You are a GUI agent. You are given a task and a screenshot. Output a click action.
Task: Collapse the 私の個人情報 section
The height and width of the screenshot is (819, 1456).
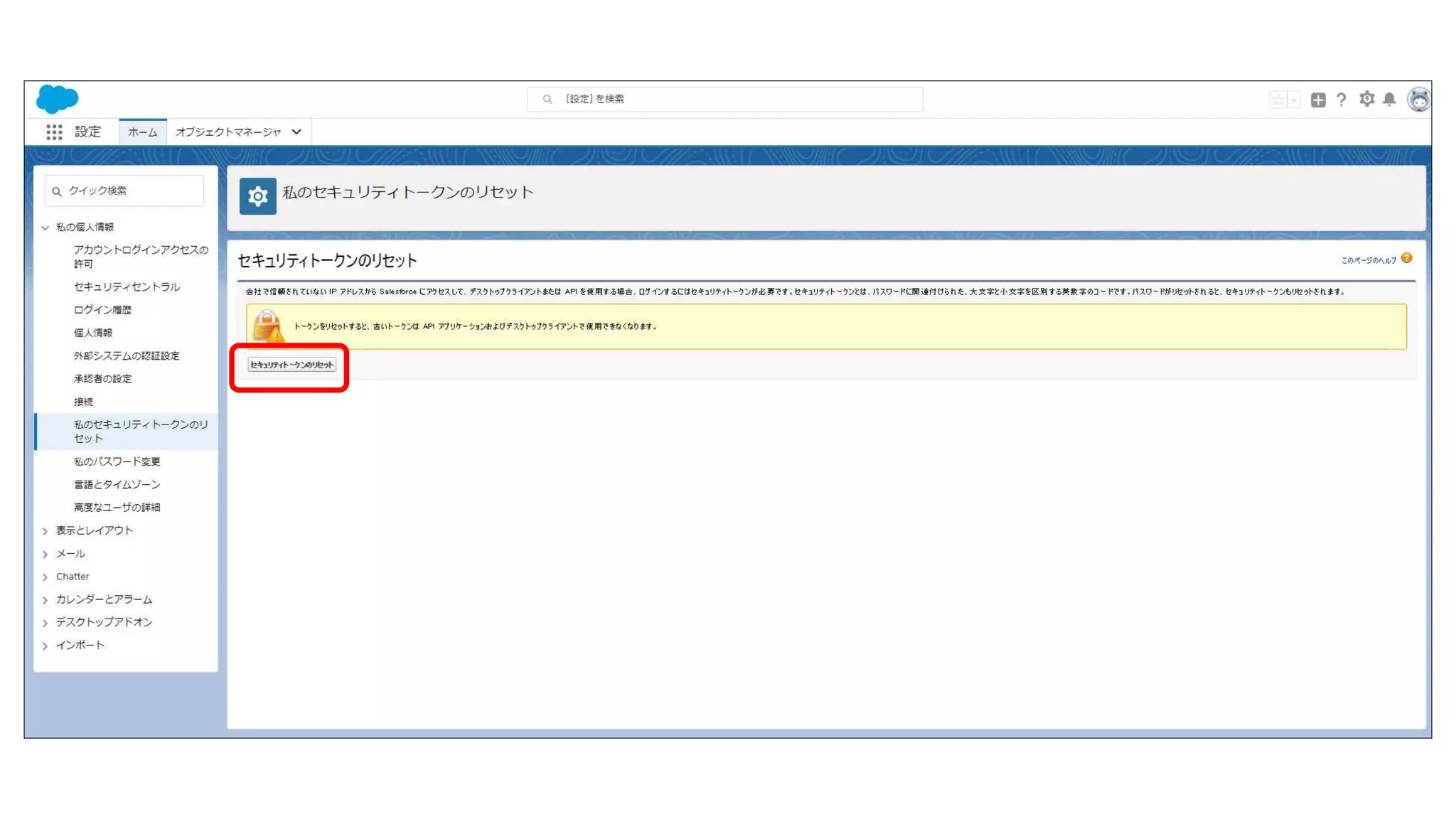pyautogui.click(x=45, y=227)
